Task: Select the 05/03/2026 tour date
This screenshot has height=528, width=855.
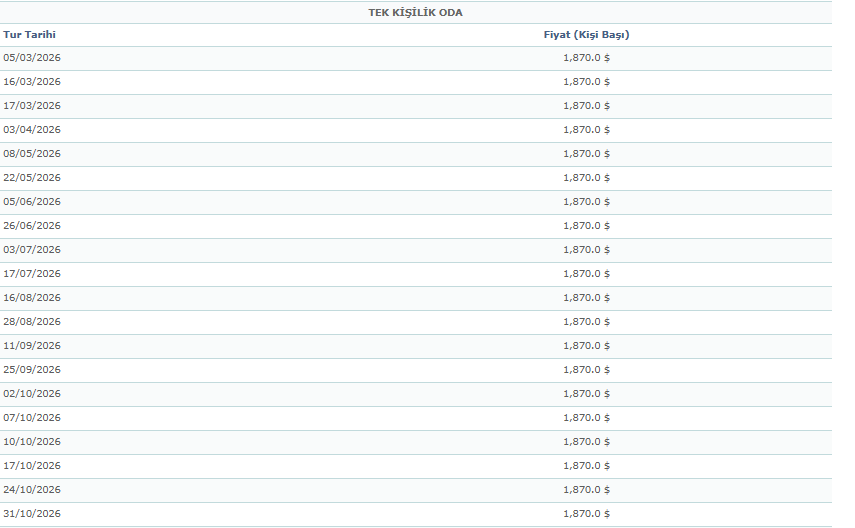Action: (32, 58)
